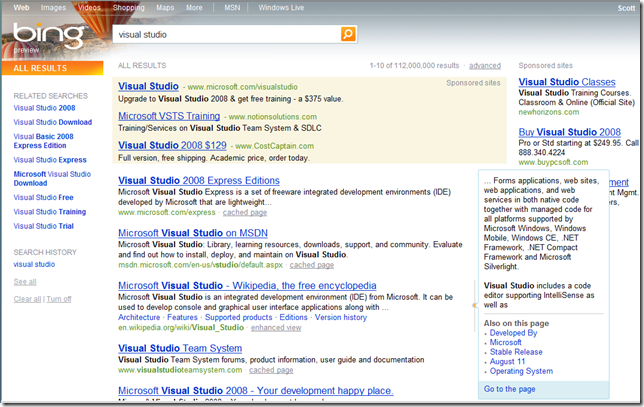Image resolution: width=644 pixels, height=407 pixels.
Task: Open related search 'Visual Studio Trial'
Action: coord(44,226)
